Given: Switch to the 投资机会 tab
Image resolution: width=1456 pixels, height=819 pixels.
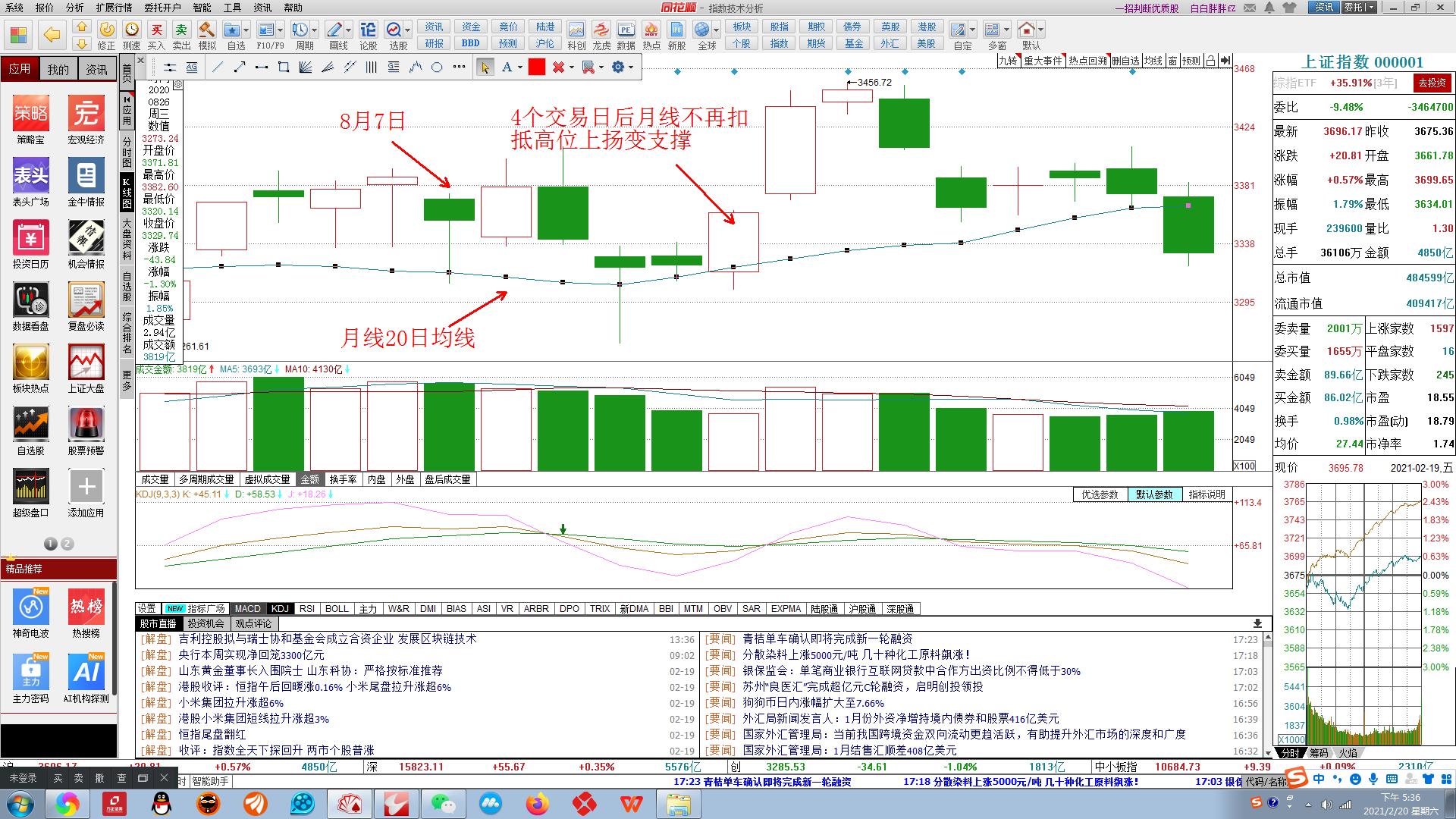Looking at the screenshot, I should (x=206, y=623).
